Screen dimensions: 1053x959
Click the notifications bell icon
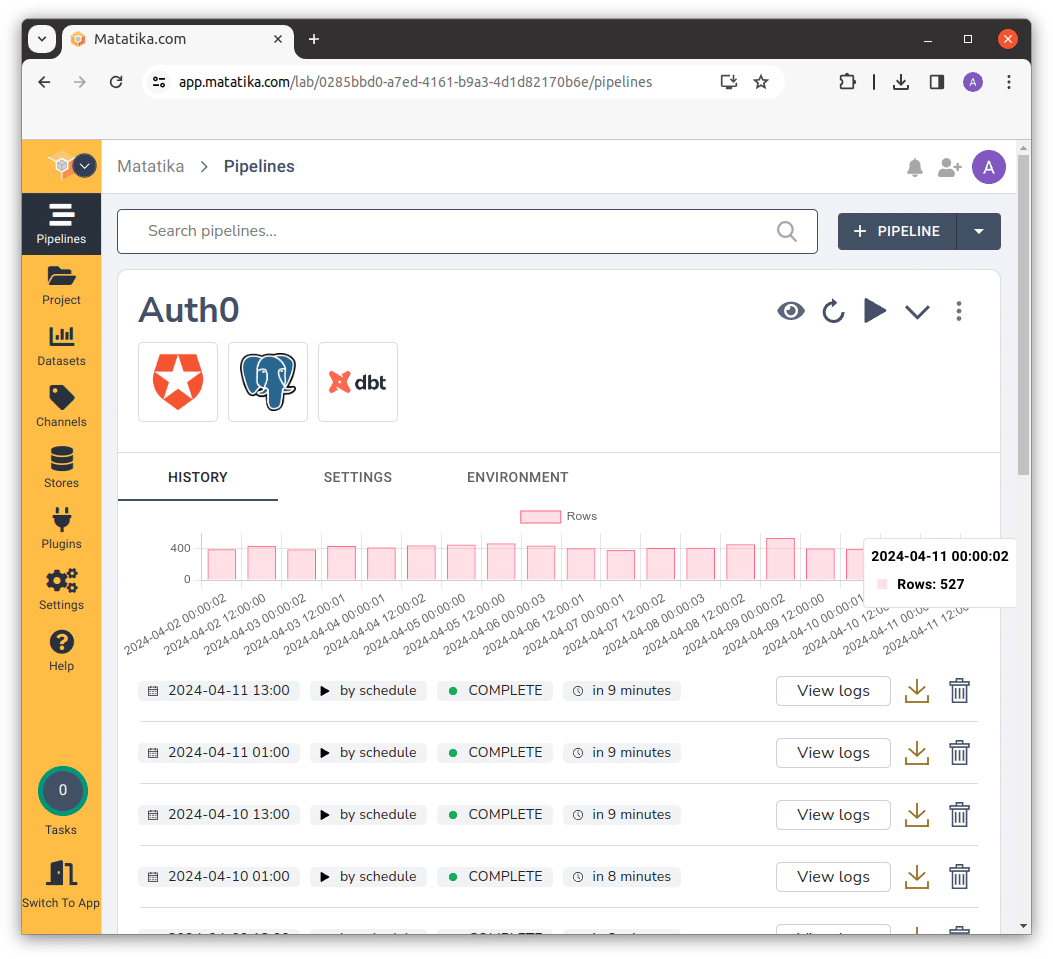point(914,168)
